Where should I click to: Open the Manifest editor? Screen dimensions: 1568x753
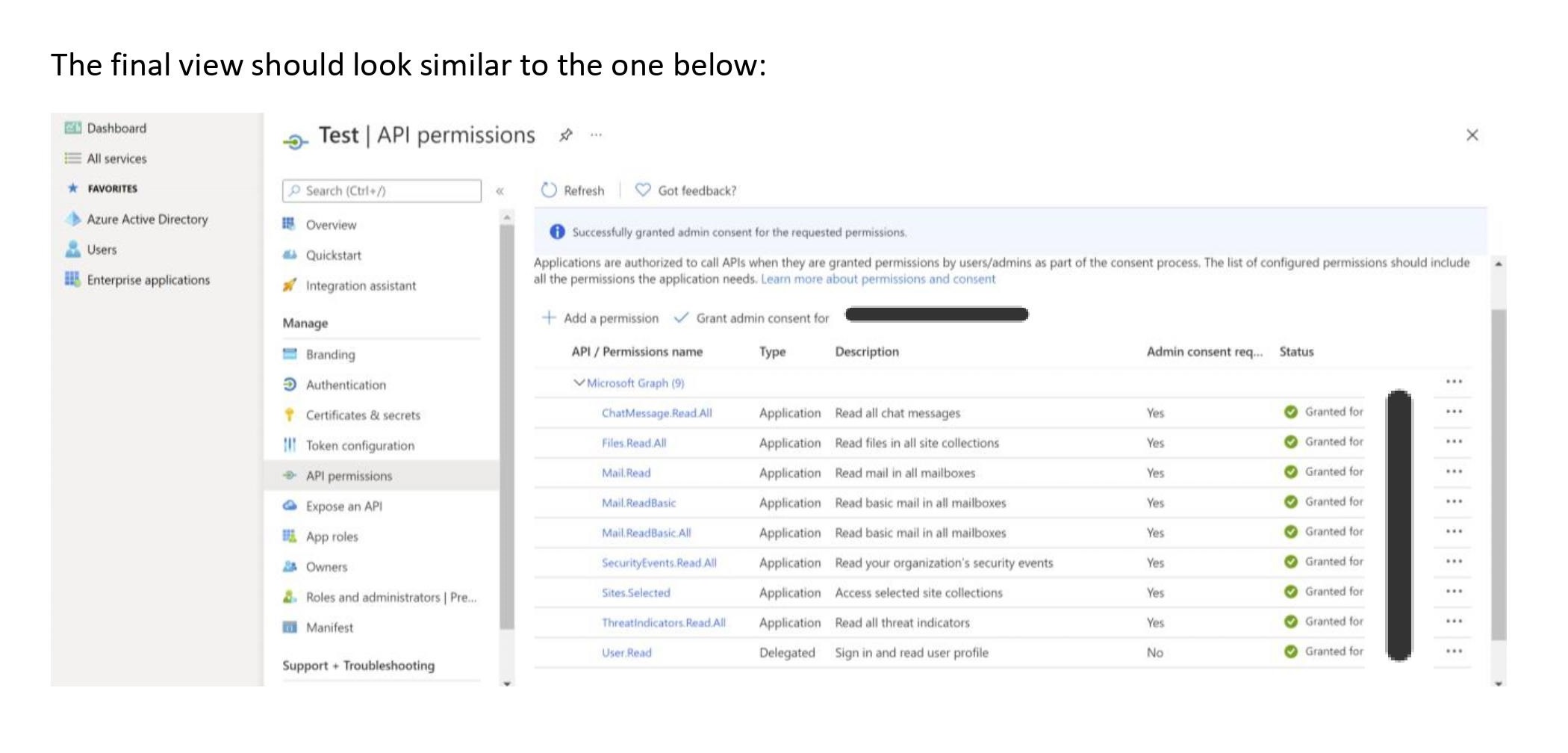point(329,627)
